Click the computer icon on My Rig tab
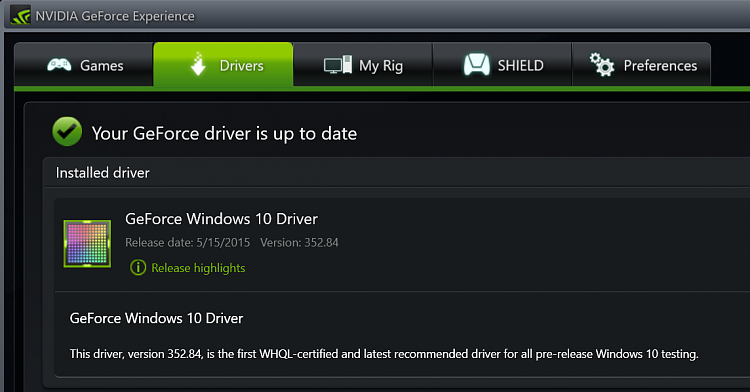 pyautogui.click(x=338, y=65)
